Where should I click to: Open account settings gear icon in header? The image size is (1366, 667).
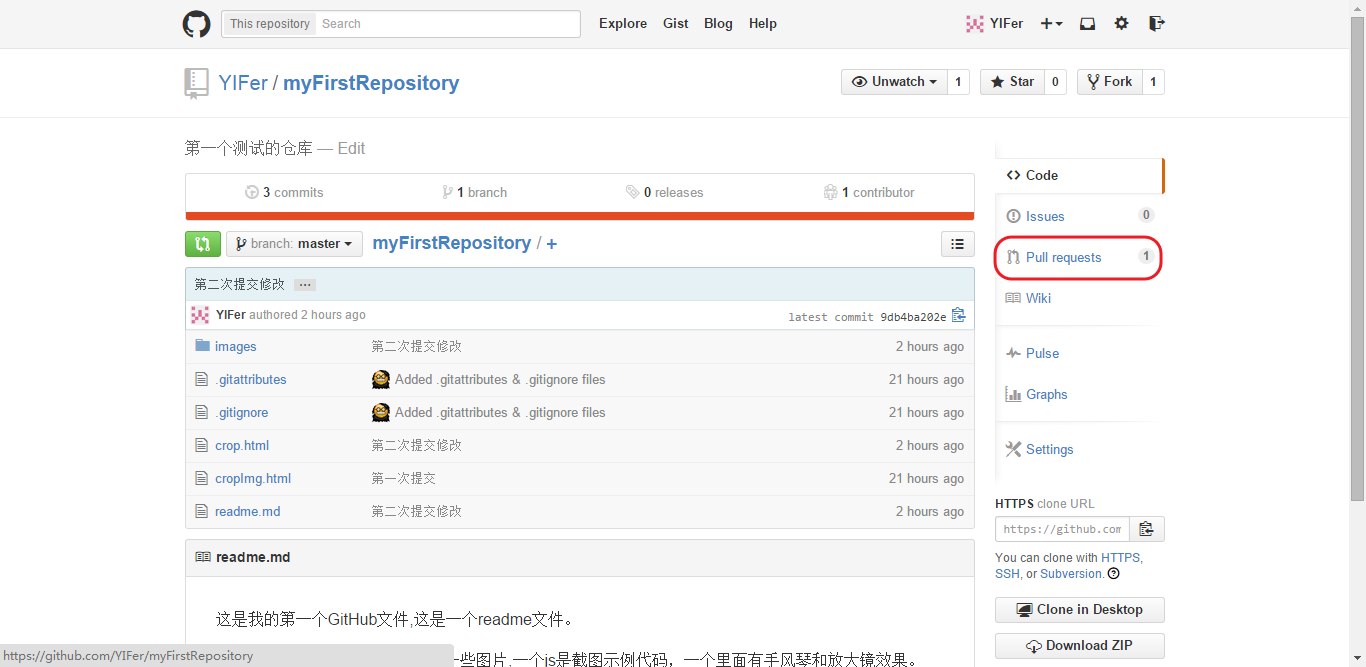point(1121,24)
